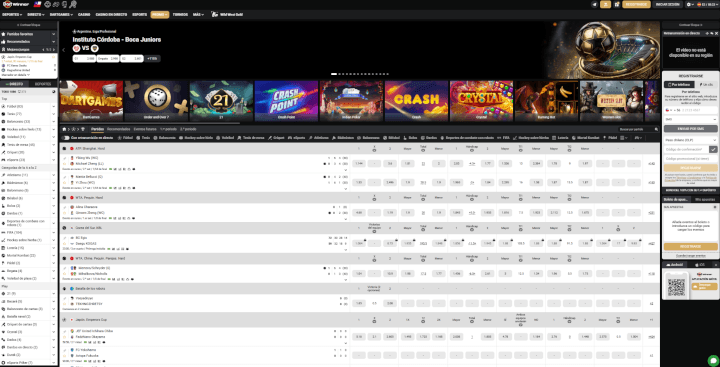Open the Telegram icon in header
Screen dimensions: 720x367
(x=595, y=4)
